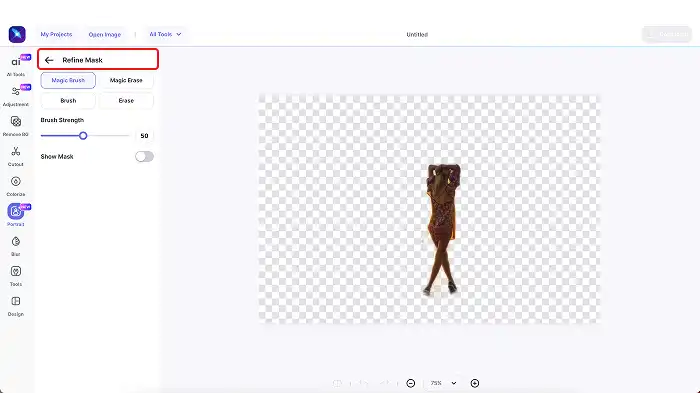Click the redo arrow in bottom bar
Screen dimensions: 700x393
point(384,383)
